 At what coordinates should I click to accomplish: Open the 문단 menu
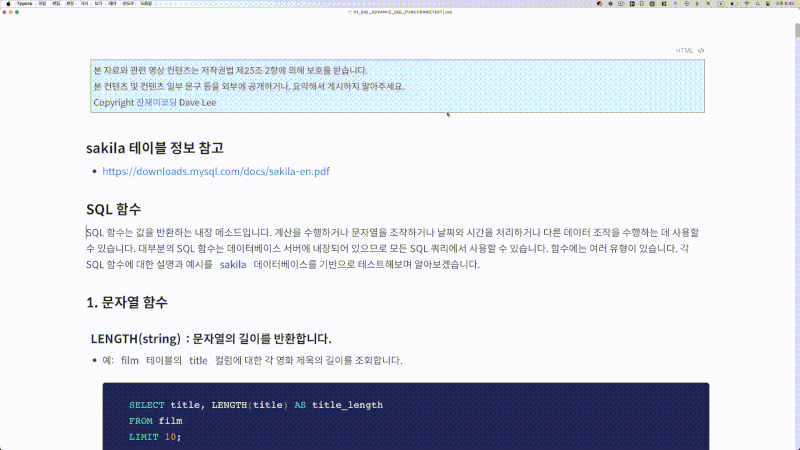click(x=70, y=4)
